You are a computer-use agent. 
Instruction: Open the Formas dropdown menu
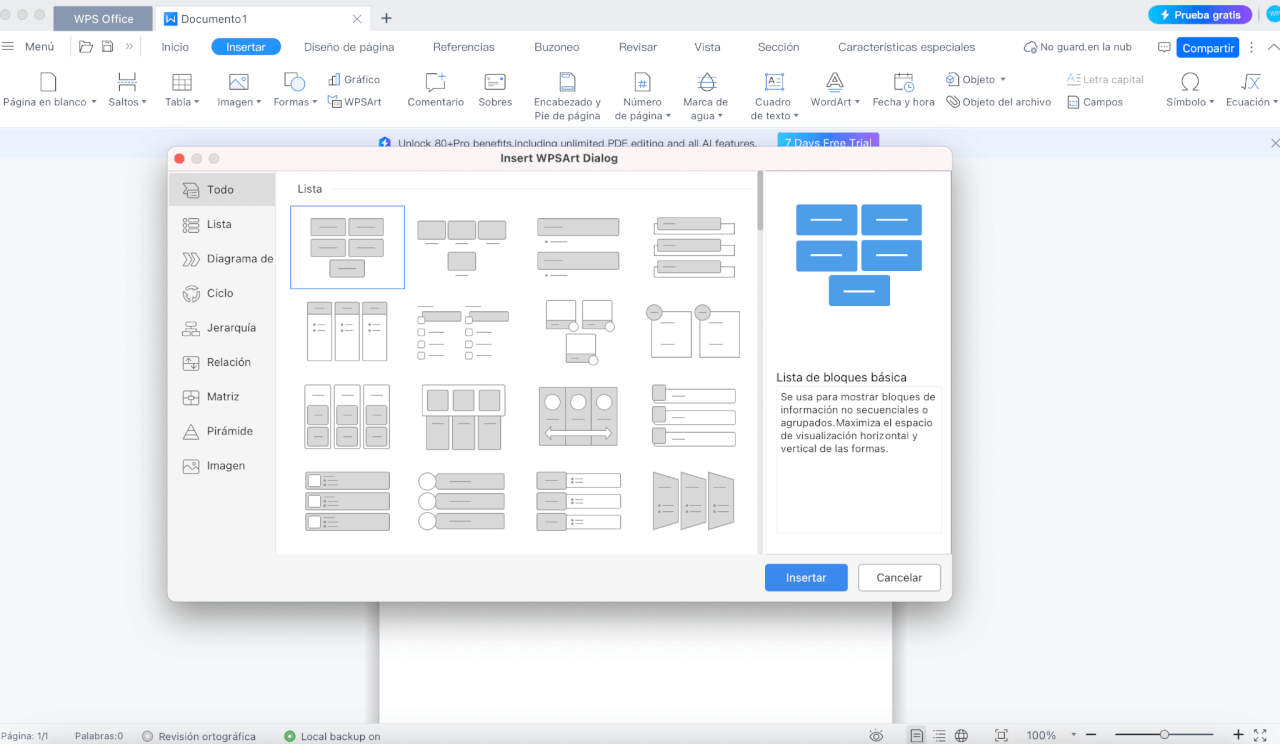tap(295, 102)
